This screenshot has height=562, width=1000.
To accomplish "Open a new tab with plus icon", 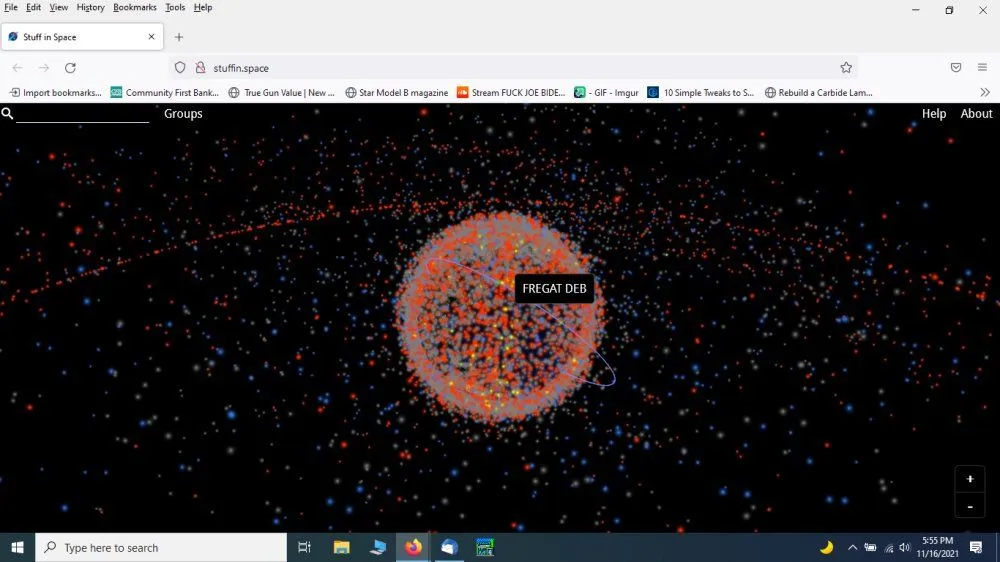I will [x=179, y=37].
